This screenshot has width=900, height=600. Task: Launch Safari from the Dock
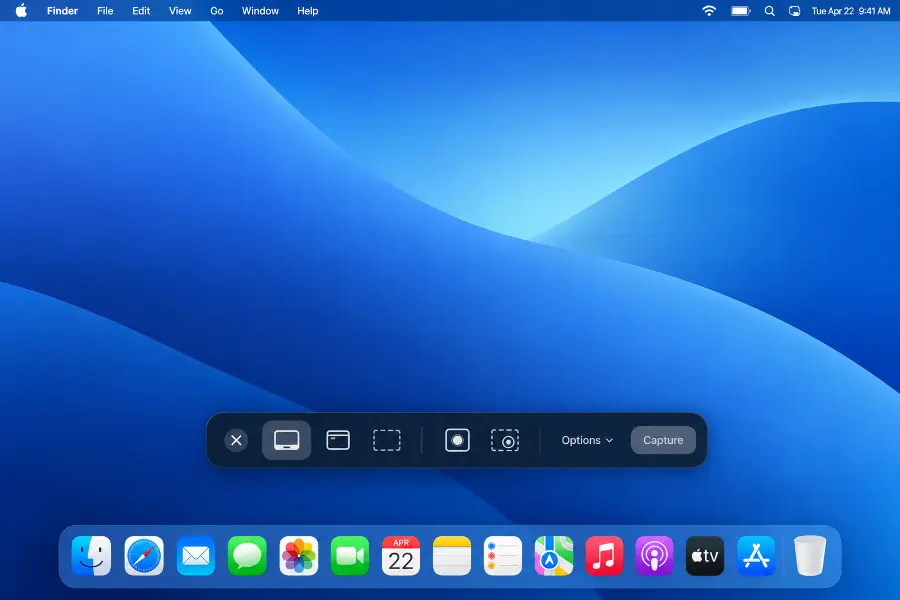point(144,556)
